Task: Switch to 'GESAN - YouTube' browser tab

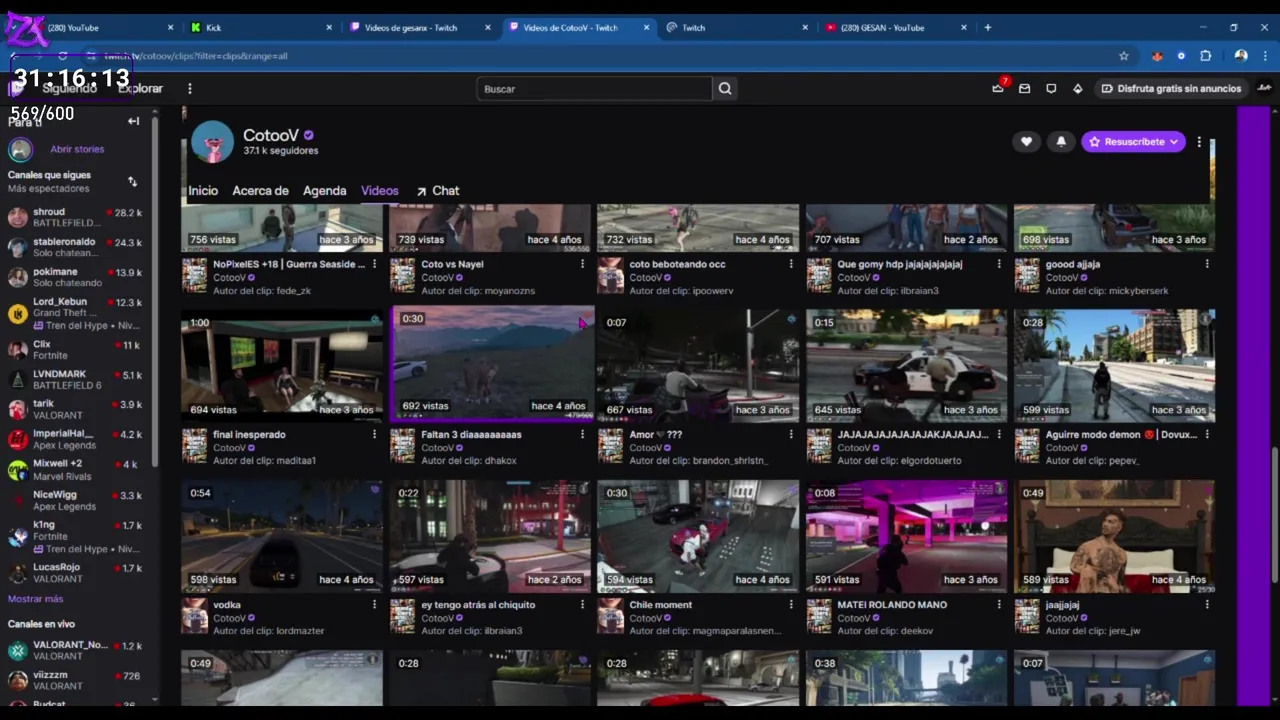Action: click(894, 27)
